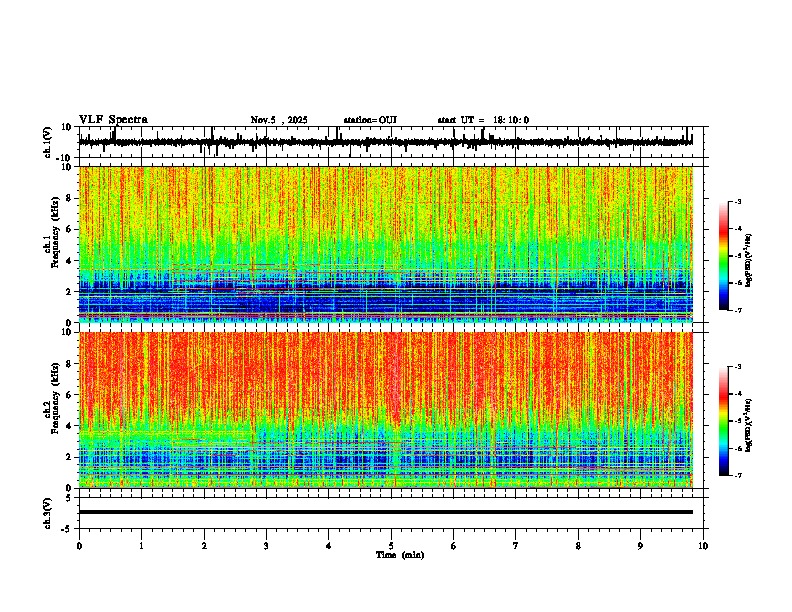Click the "ch.3(V)" axis label
Image resolution: width=792 pixels, height=612 pixels.
pos(48,513)
